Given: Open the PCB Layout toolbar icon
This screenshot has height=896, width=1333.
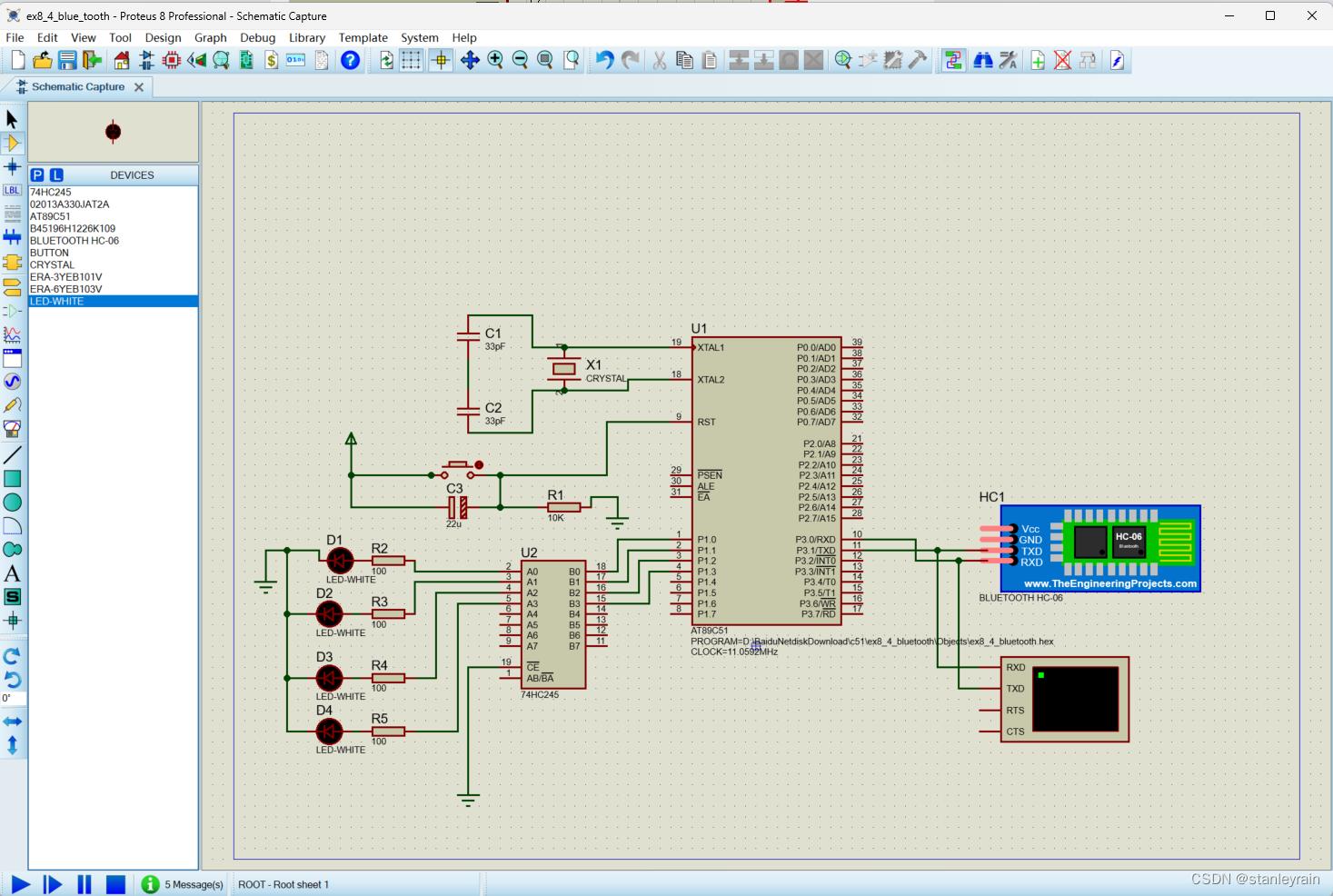Looking at the screenshot, I should (171, 61).
